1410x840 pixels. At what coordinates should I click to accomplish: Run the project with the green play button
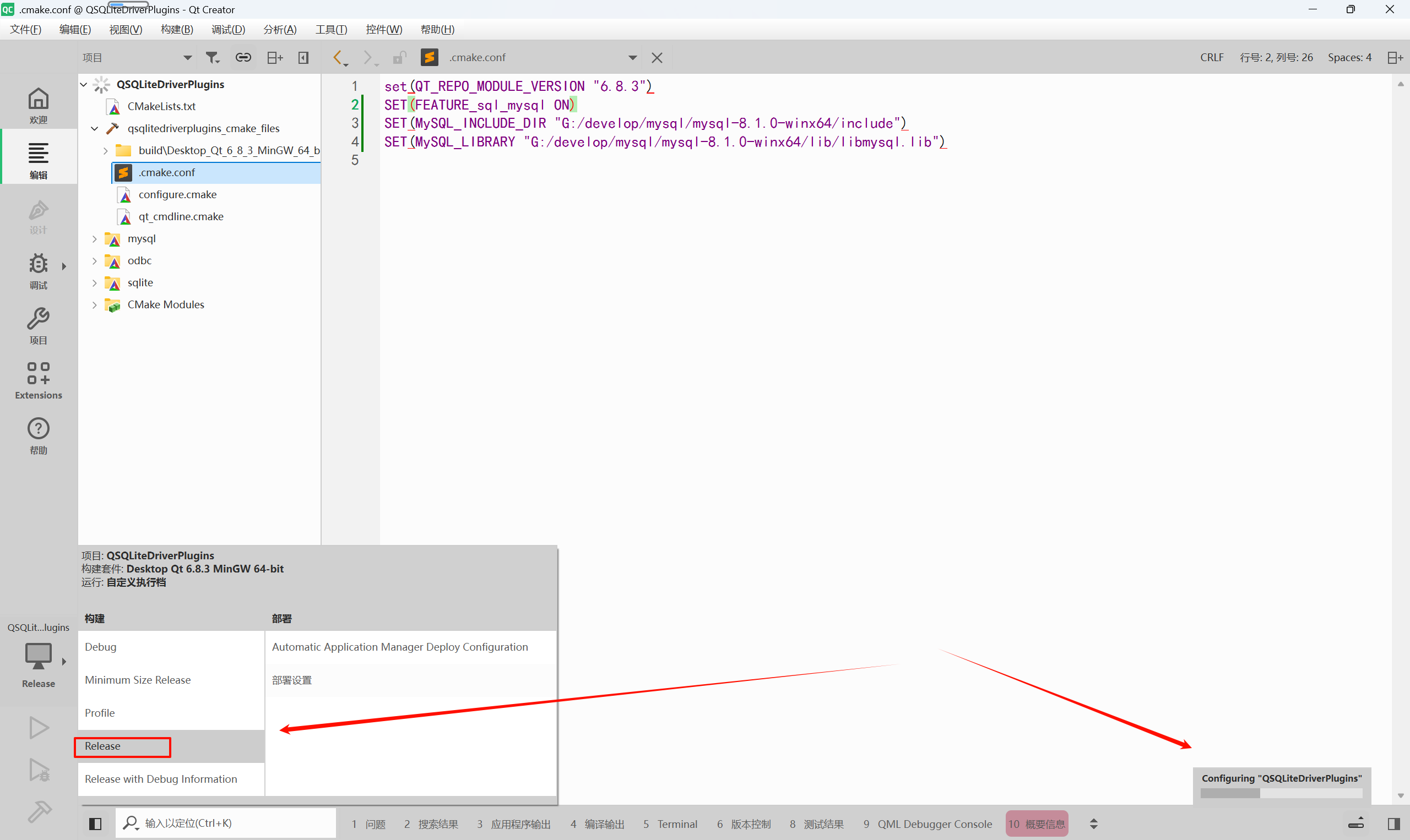click(x=38, y=727)
